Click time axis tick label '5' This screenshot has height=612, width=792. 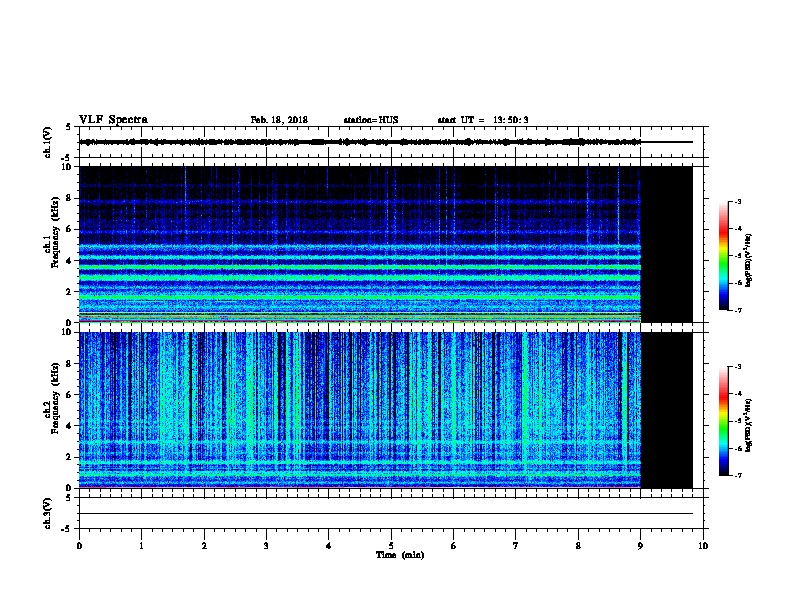[x=391, y=545]
